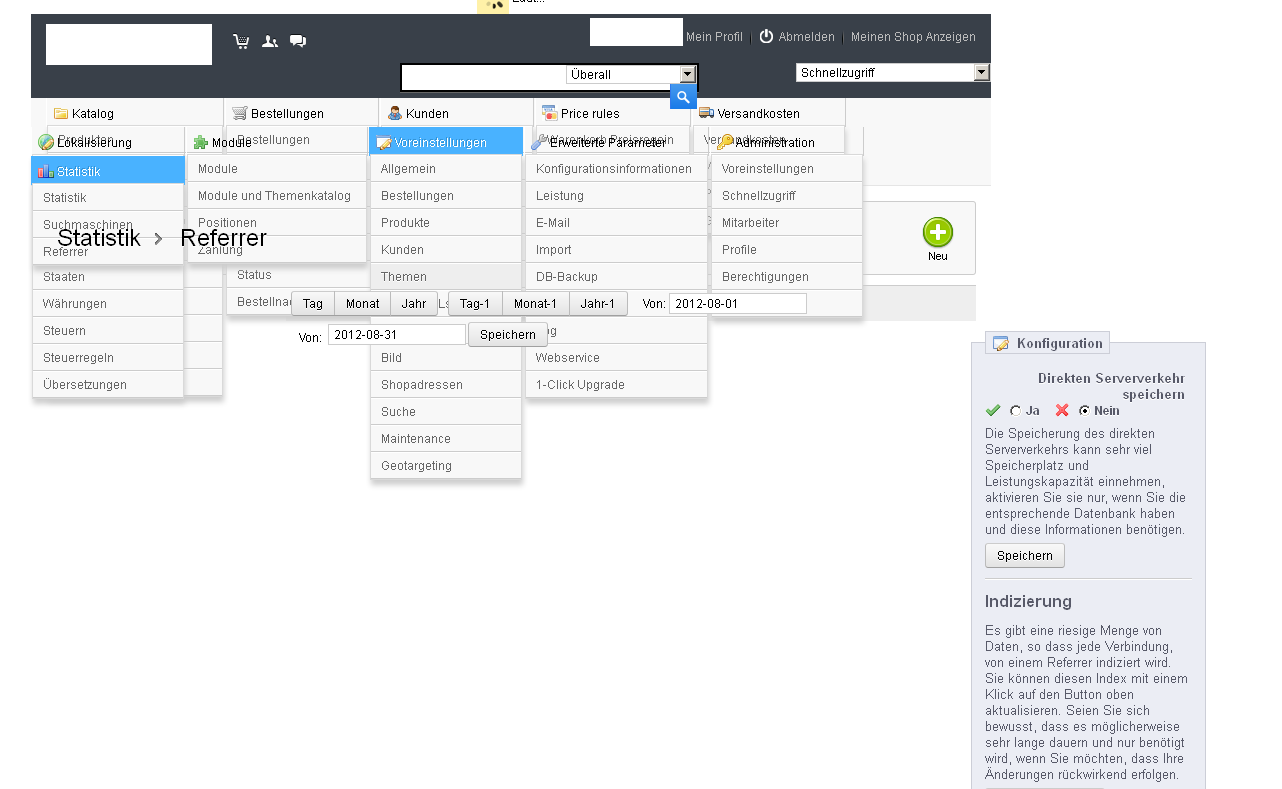Click the Monat-1 button

[x=536, y=303]
